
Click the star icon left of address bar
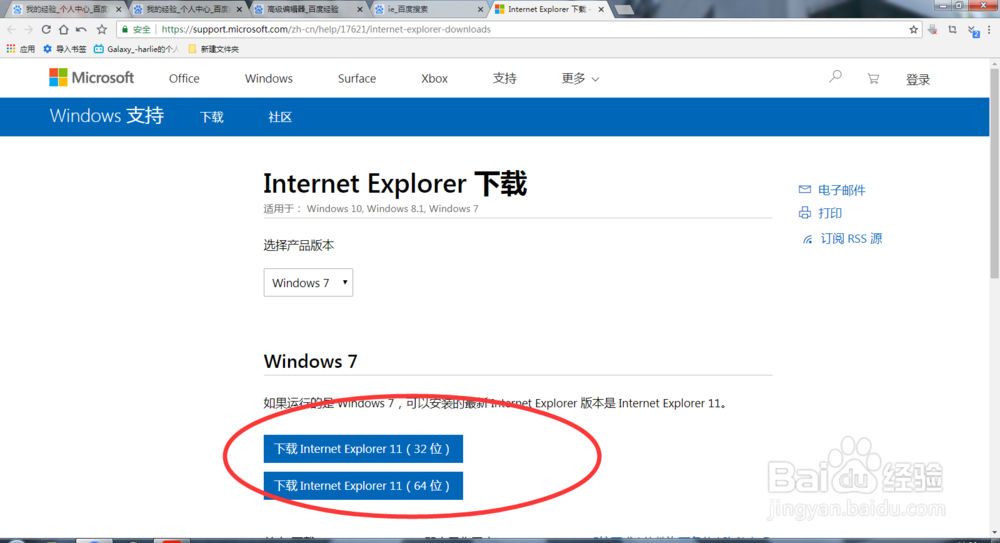click(x=101, y=29)
